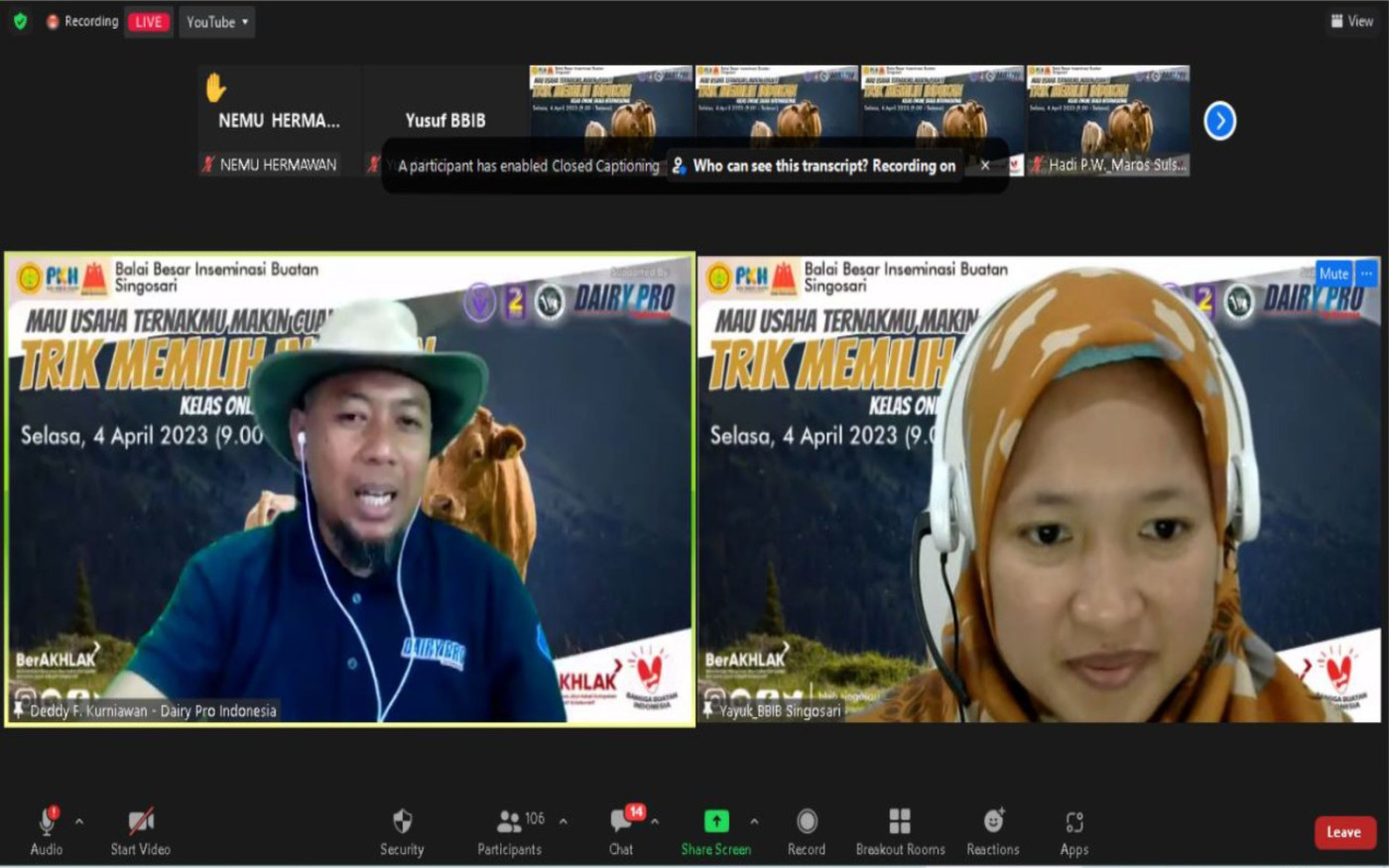Click the Security shield icon
1389x868 pixels.
402,821
